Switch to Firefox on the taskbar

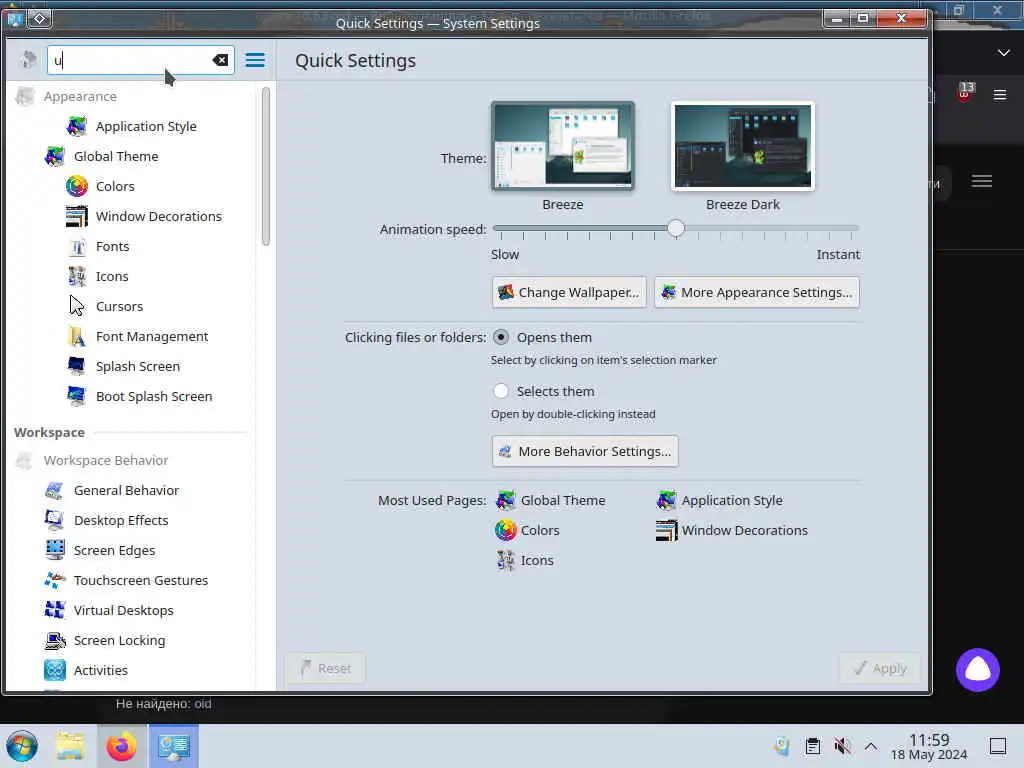click(x=121, y=746)
